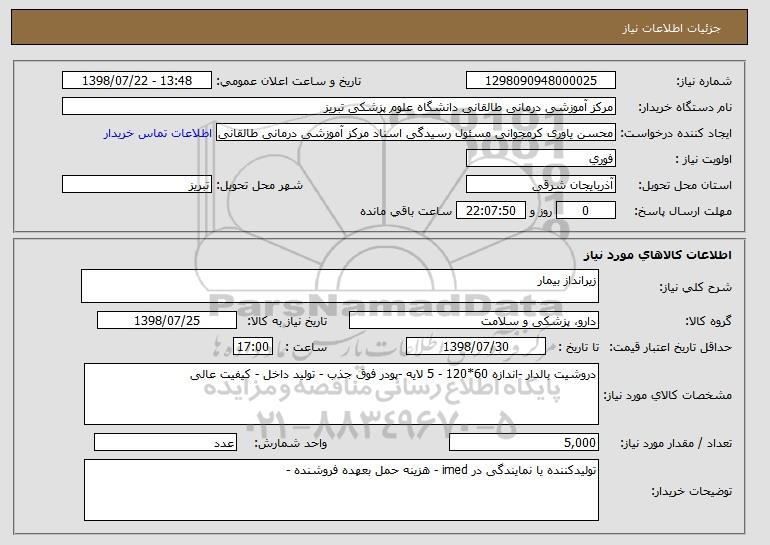This screenshot has height=545, width=770.
Task: Click the جزئیات اطلاعات نیاز header title
Action: (x=671, y=28)
